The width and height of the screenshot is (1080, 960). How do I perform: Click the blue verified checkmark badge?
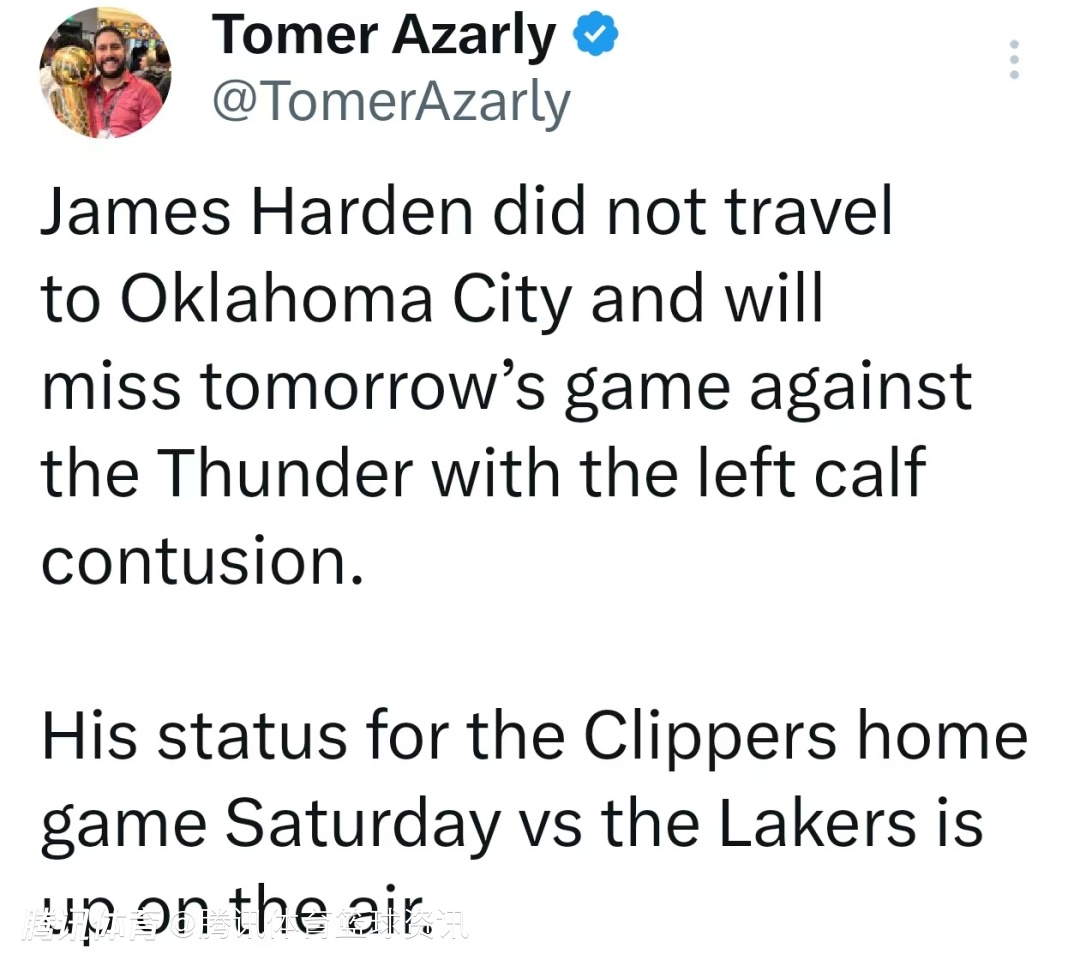click(596, 36)
